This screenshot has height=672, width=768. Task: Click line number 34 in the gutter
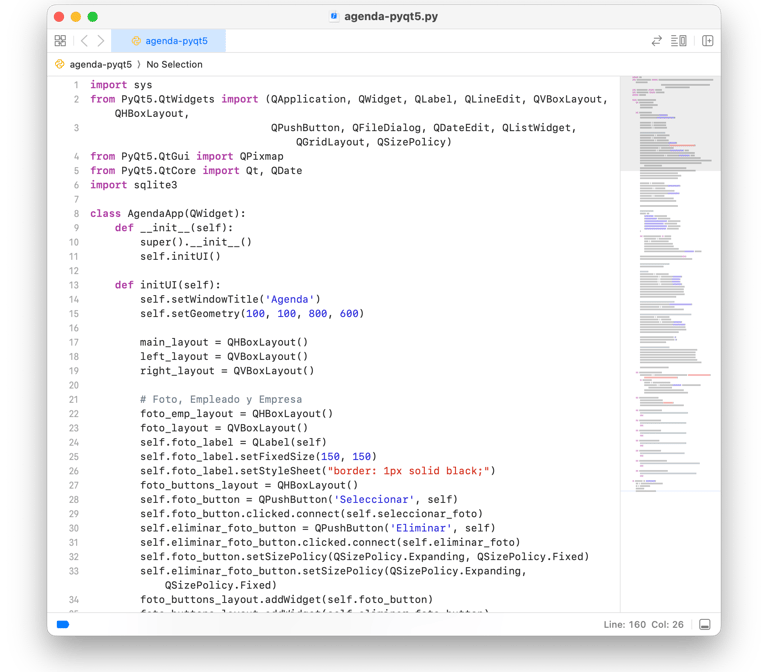pyautogui.click(x=73, y=600)
